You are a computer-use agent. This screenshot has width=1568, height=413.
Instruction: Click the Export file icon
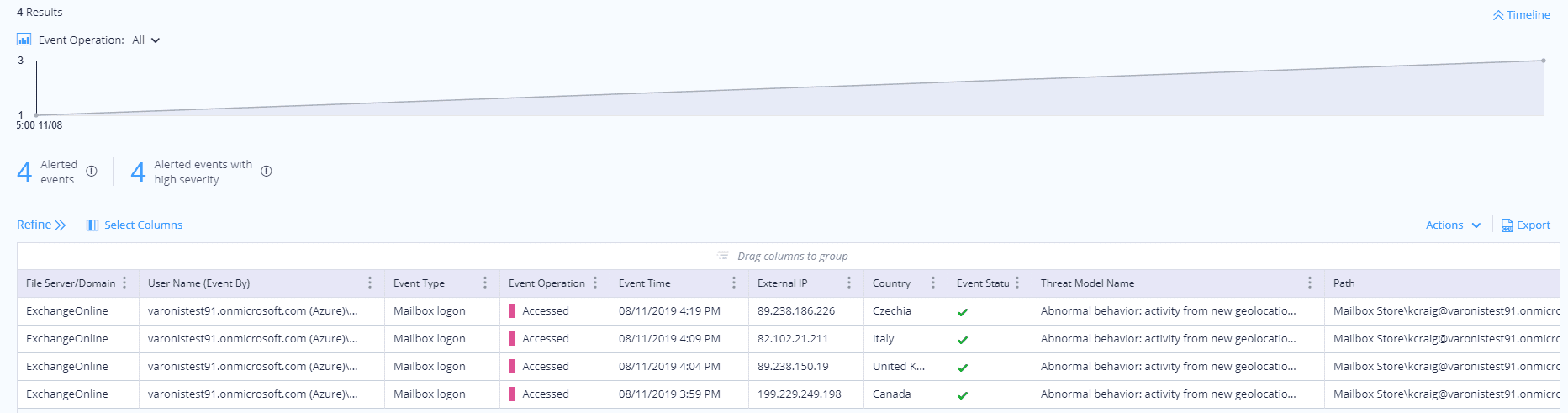coord(1507,225)
